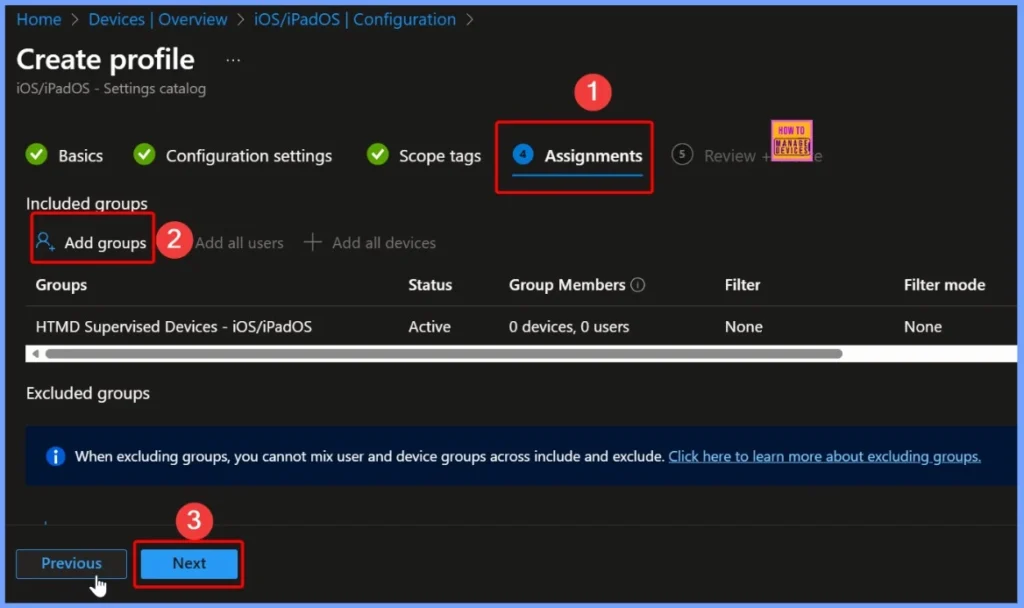Click the Previous button
Screen dimensions: 1024x608
click(x=70, y=563)
